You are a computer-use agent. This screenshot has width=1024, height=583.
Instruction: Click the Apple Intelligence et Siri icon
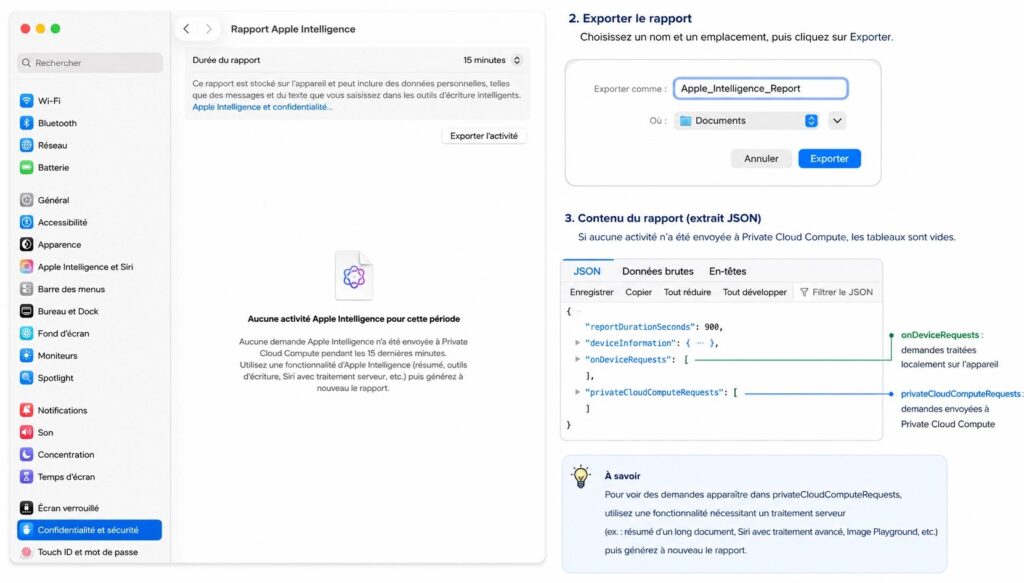point(26,266)
